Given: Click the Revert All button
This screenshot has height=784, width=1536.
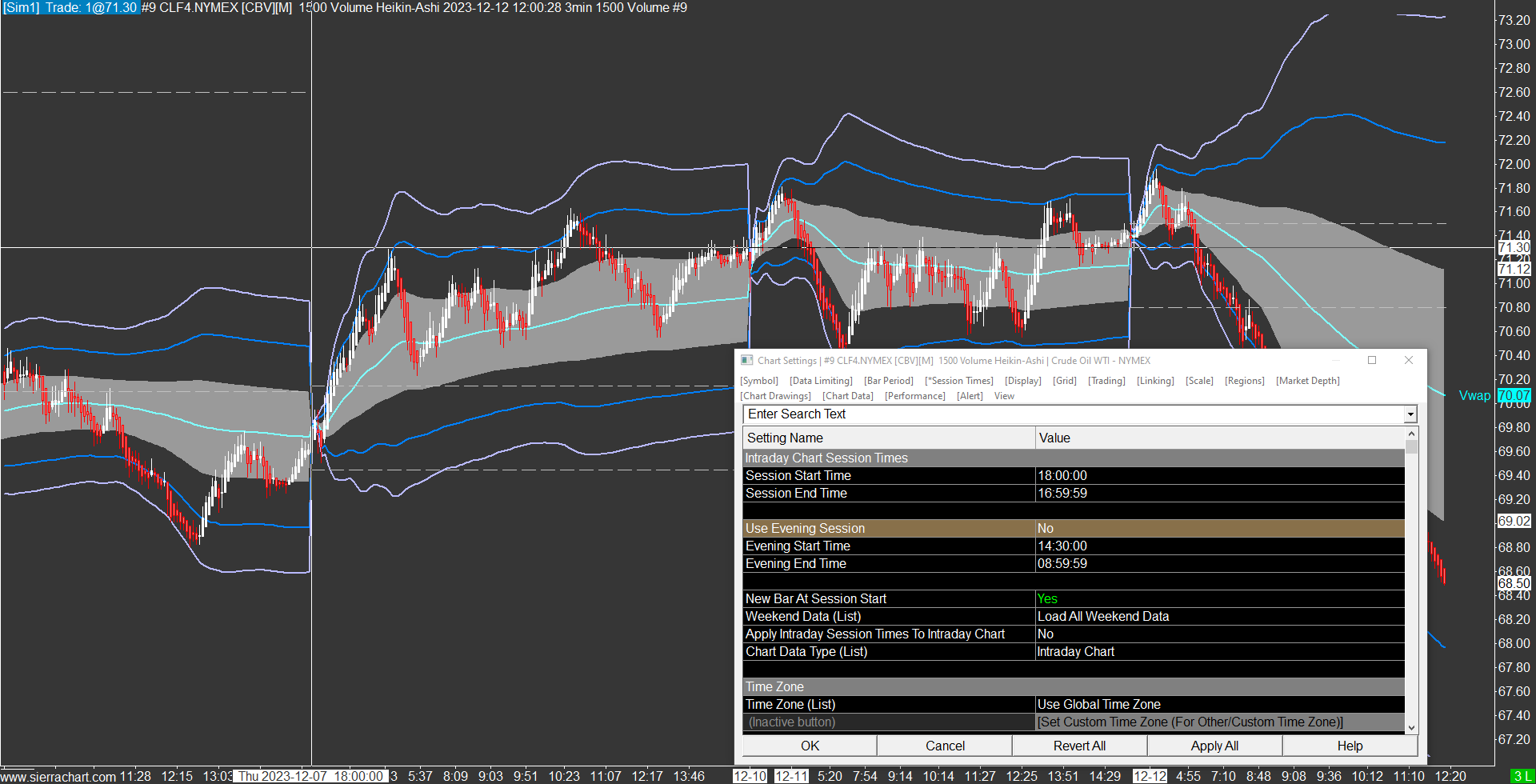Looking at the screenshot, I should coord(1079,746).
